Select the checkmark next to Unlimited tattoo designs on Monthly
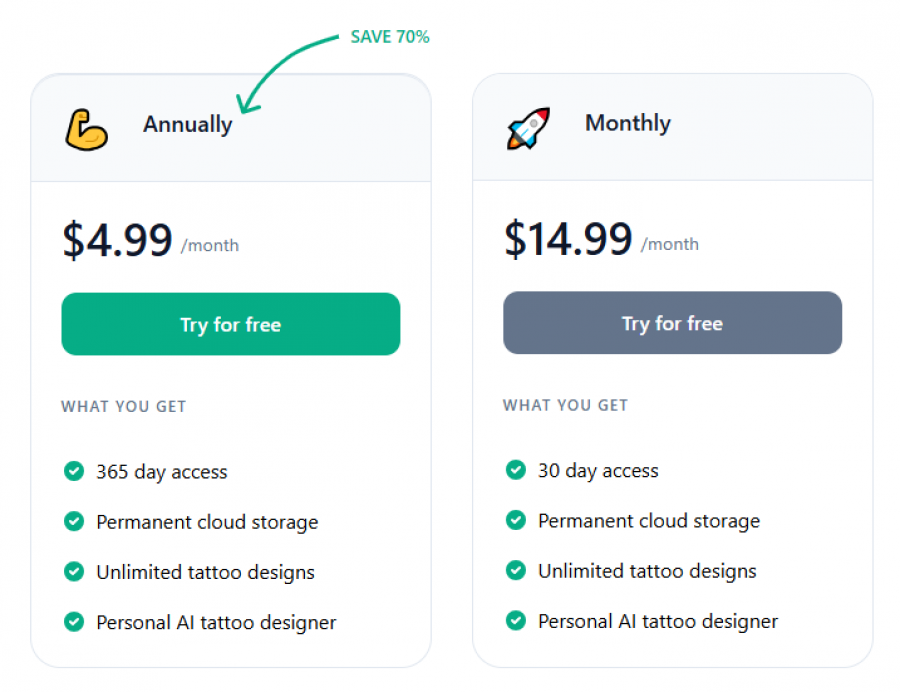The height and width of the screenshot is (692, 900). pos(516,571)
